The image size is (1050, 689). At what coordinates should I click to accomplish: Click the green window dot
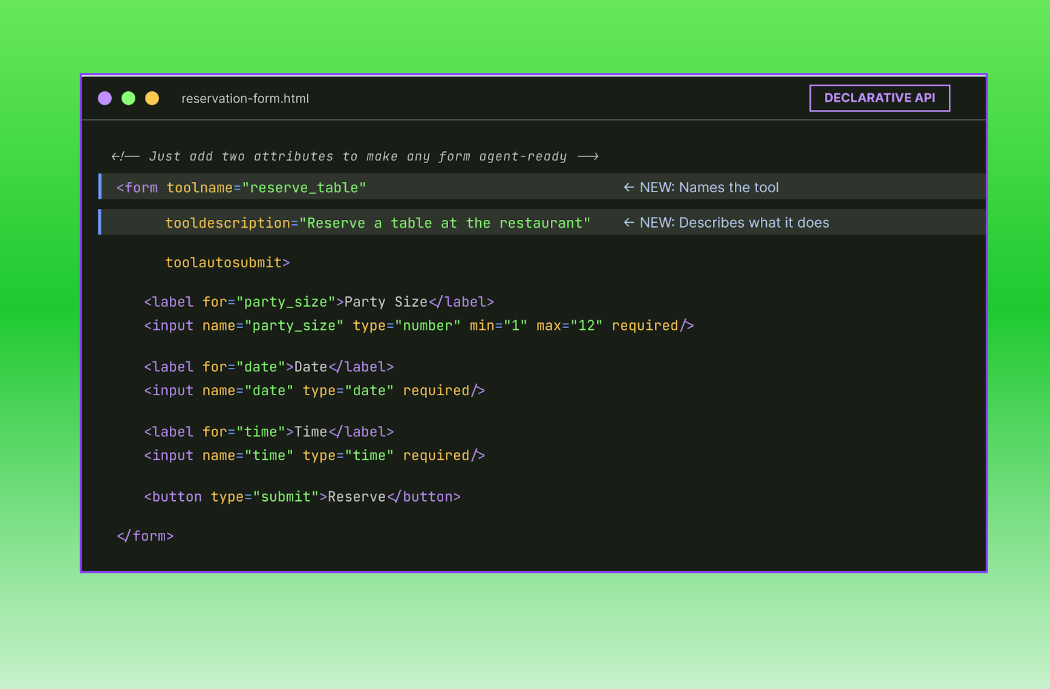tap(129, 98)
